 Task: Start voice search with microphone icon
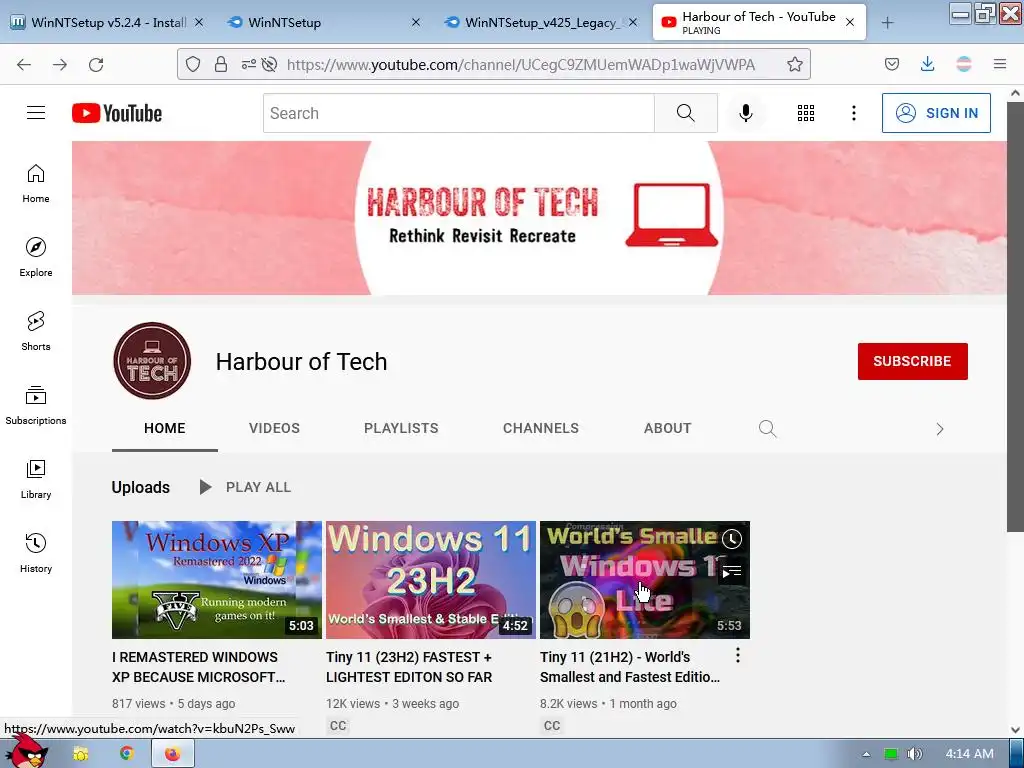[745, 113]
